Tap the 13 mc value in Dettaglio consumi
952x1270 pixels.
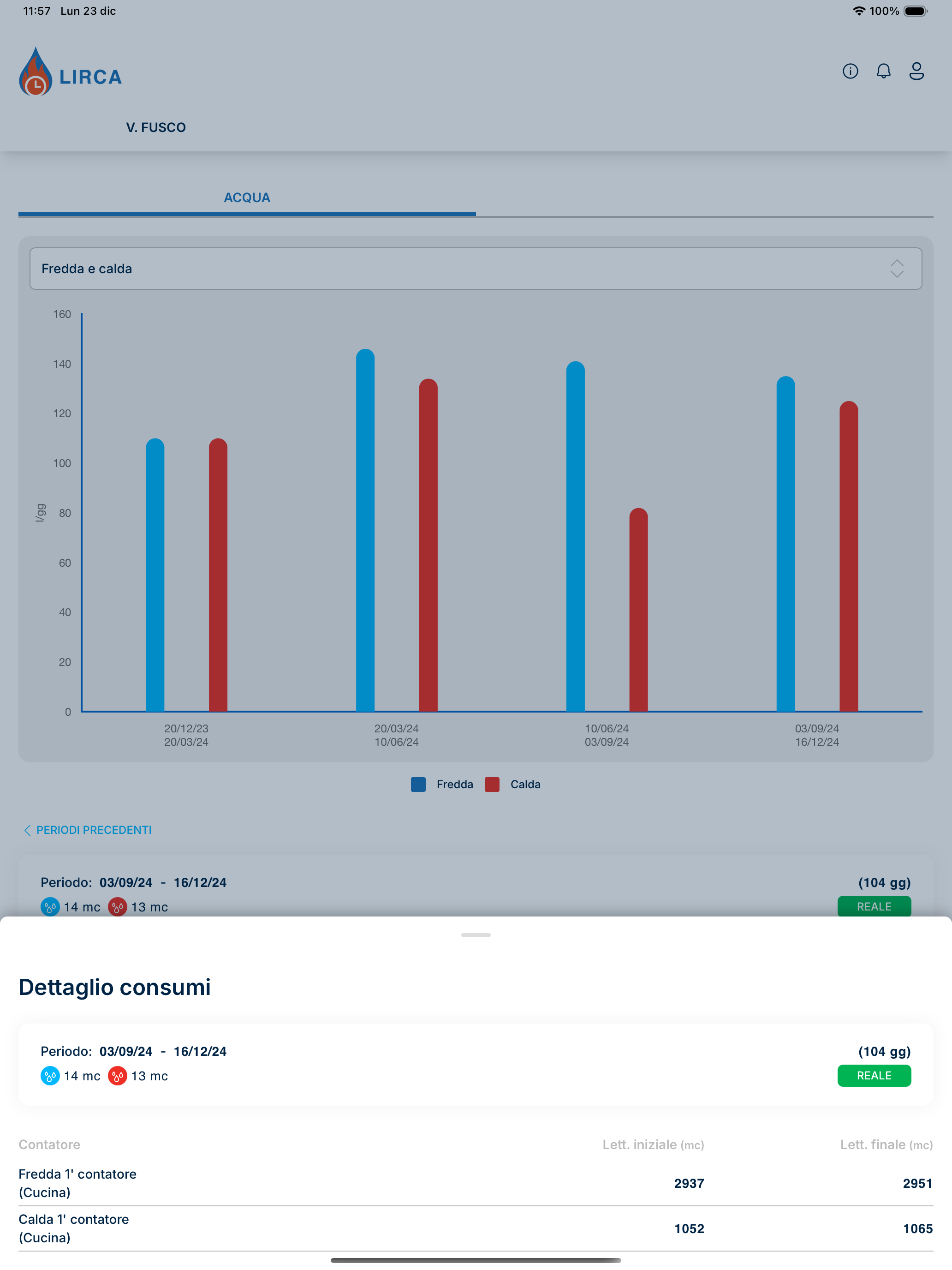(x=150, y=1076)
